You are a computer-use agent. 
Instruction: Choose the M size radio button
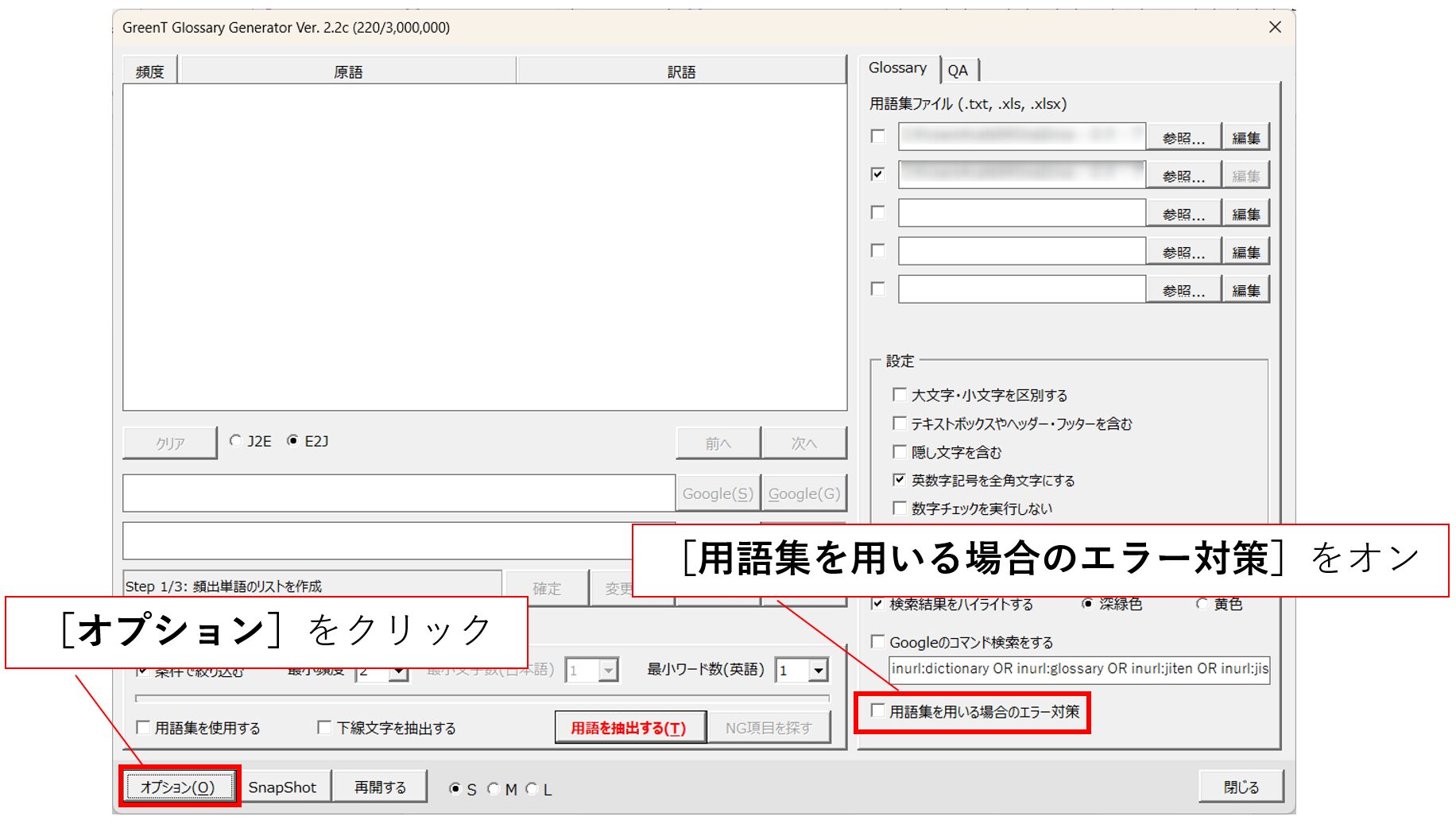pyautogui.click(x=494, y=788)
